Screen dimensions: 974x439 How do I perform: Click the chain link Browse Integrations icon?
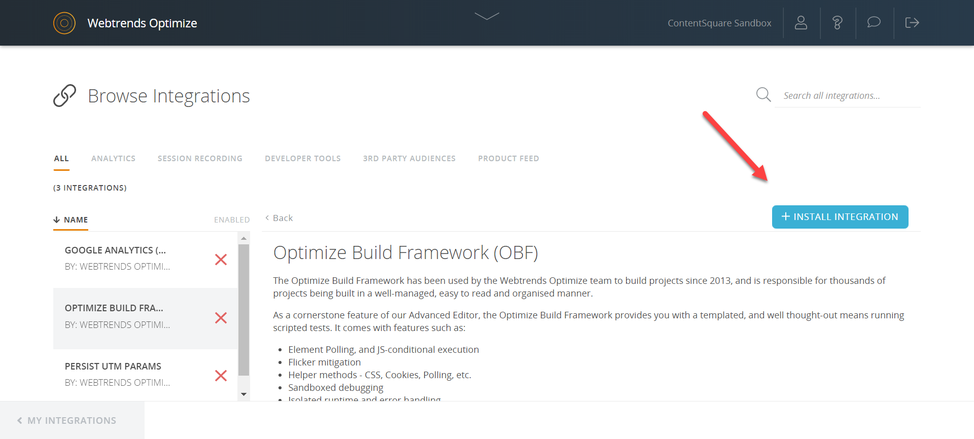(x=65, y=96)
